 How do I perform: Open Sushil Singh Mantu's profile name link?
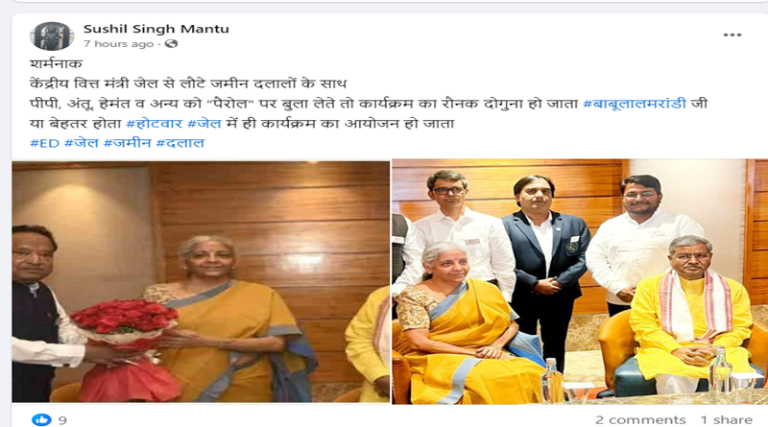[156, 29]
